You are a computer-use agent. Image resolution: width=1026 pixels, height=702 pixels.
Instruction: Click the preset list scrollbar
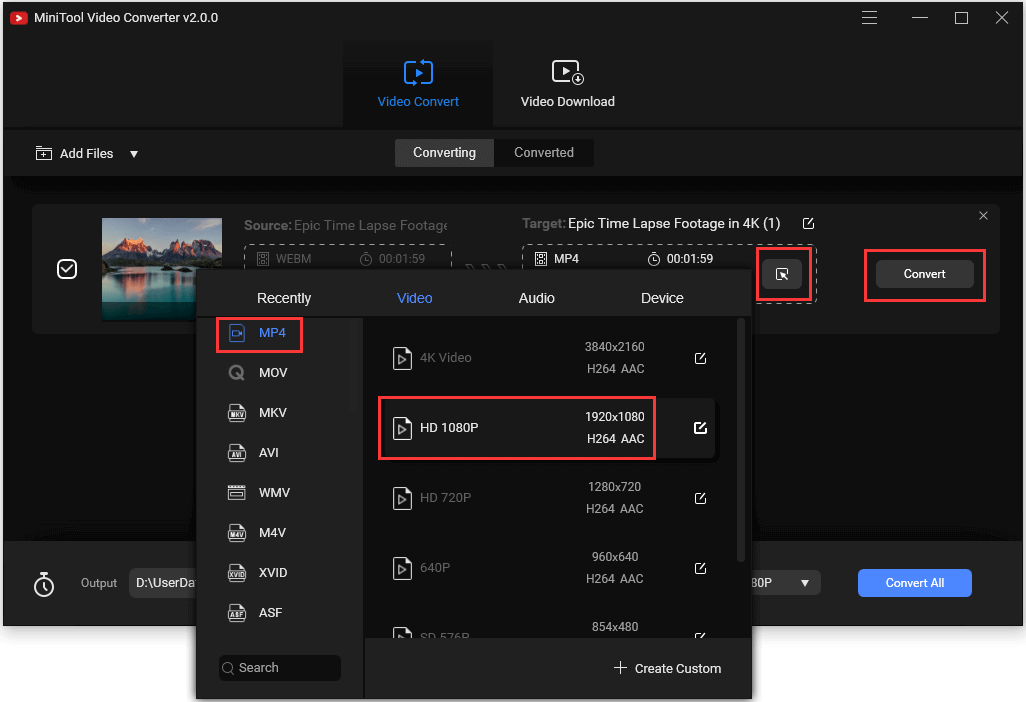741,440
